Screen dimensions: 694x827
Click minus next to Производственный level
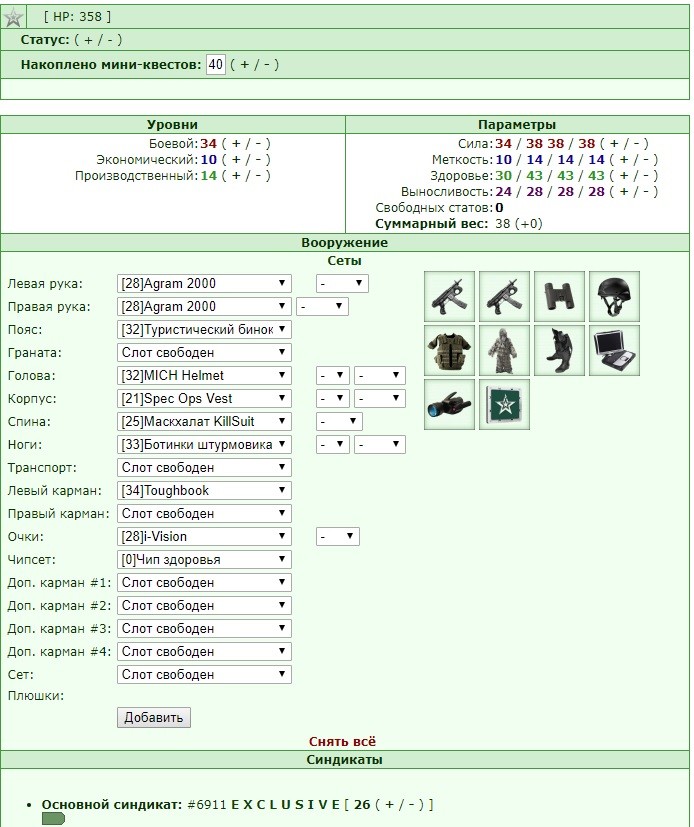click(258, 176)
